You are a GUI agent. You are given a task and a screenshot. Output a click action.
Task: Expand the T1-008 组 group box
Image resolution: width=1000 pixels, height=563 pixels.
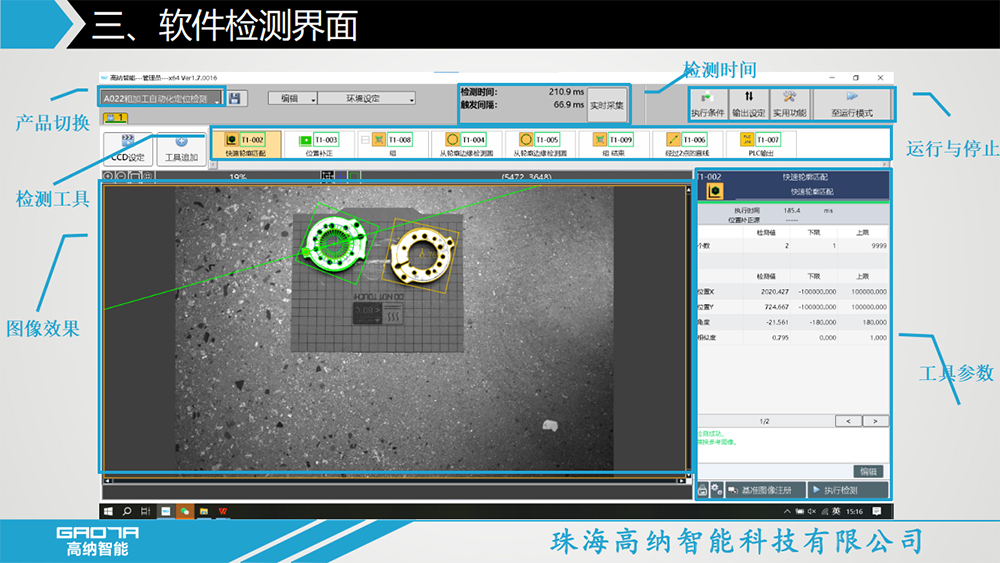(365, 140)
